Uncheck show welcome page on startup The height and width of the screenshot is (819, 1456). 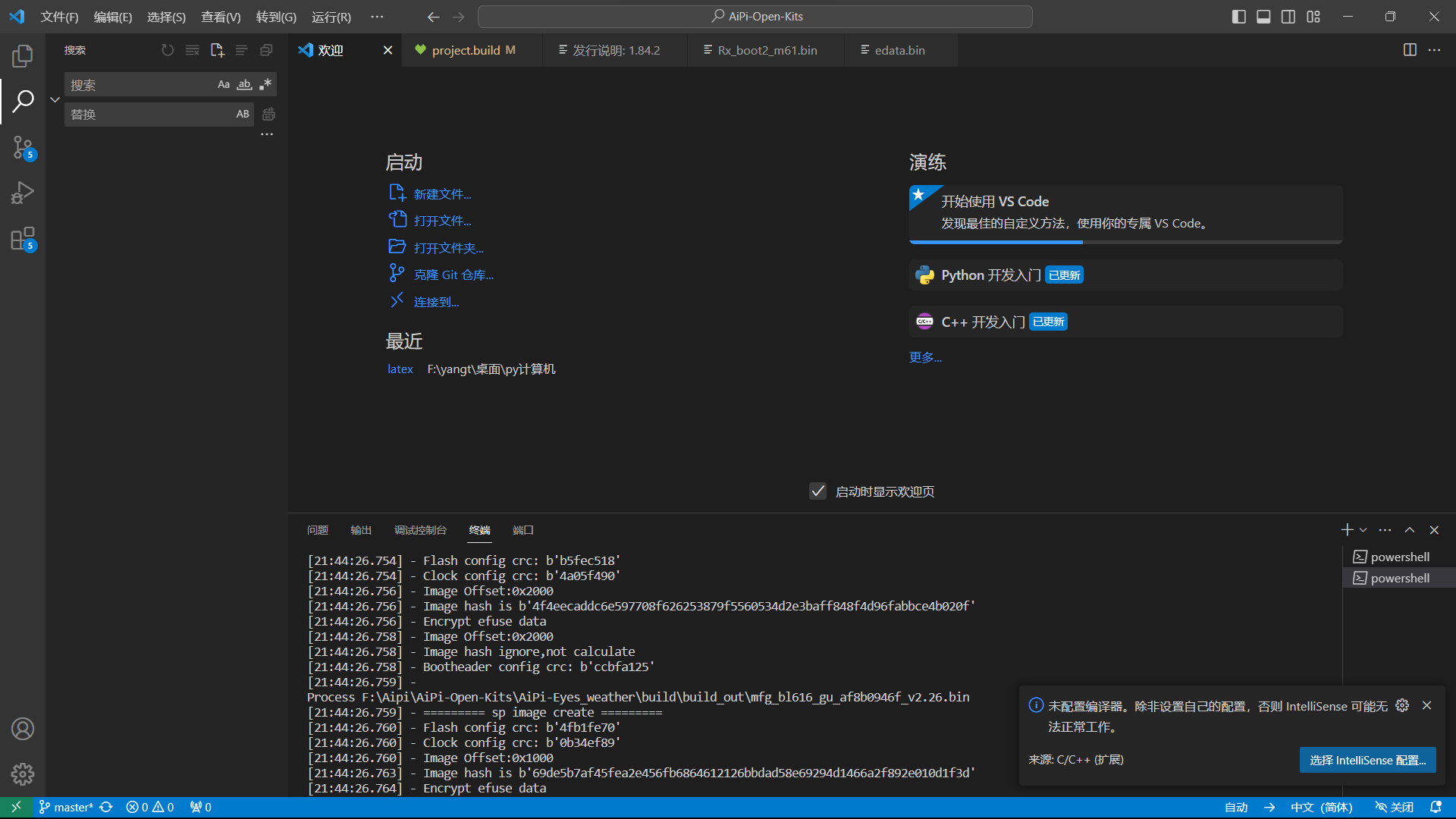817,491
